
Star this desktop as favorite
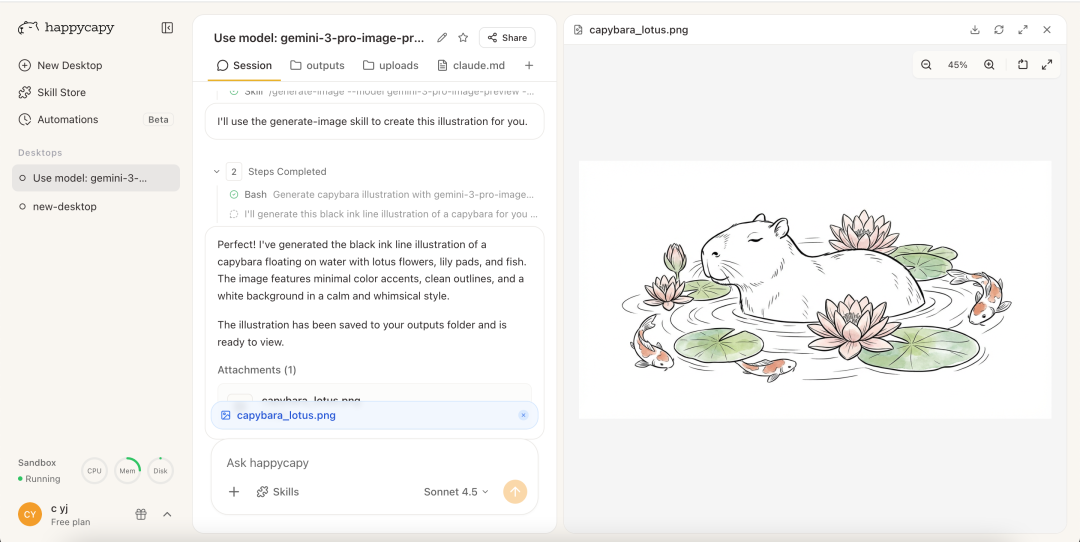point(464,38)
